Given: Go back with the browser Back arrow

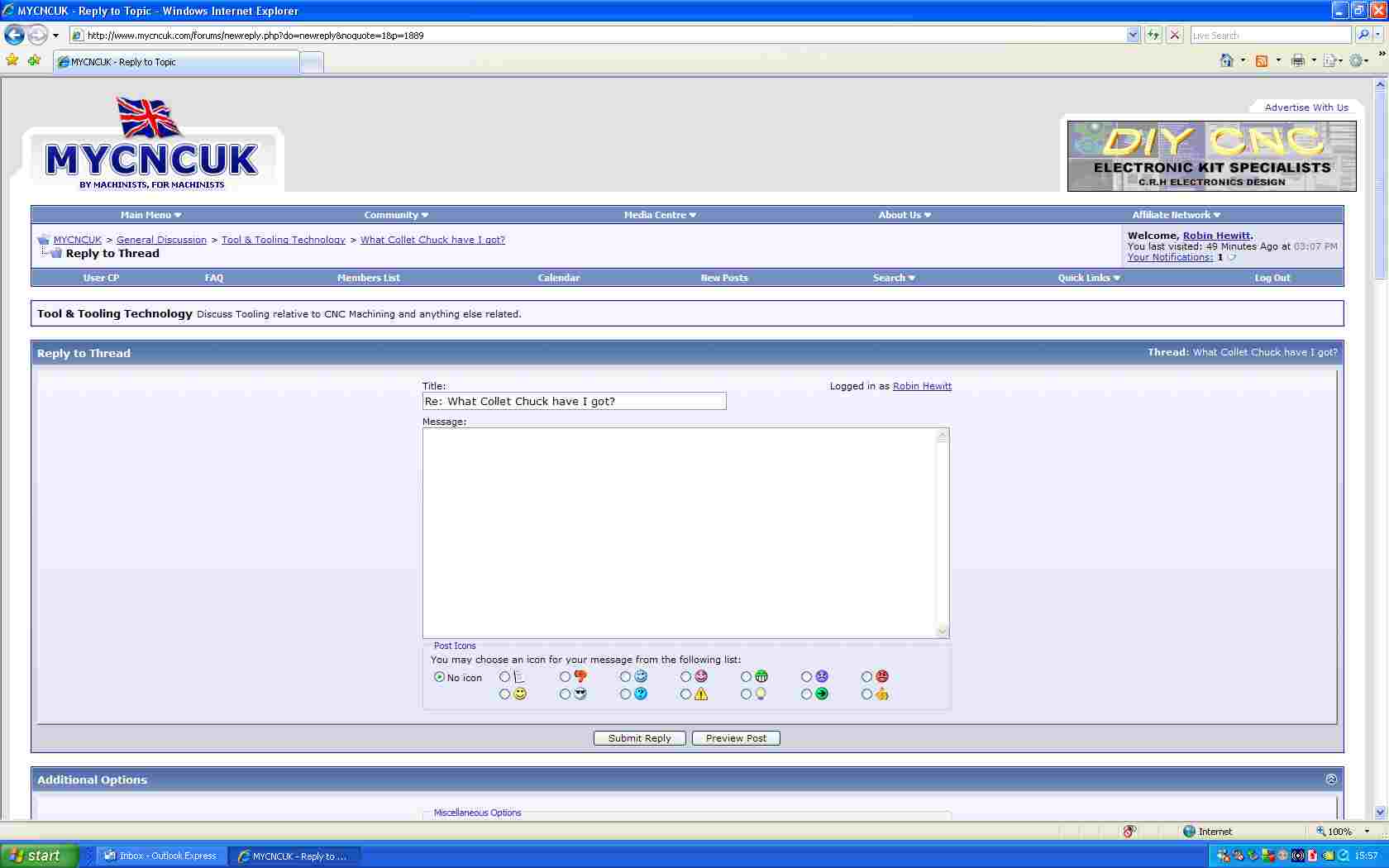Looking at the screenshot, I should click(x=14, y=35).
